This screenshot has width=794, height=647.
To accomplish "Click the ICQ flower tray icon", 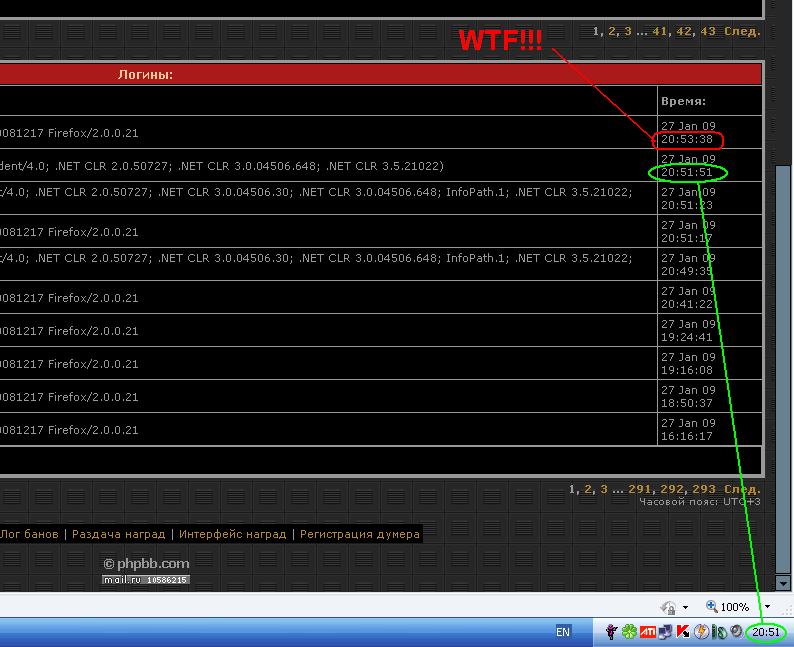I will tap(628, 632).
